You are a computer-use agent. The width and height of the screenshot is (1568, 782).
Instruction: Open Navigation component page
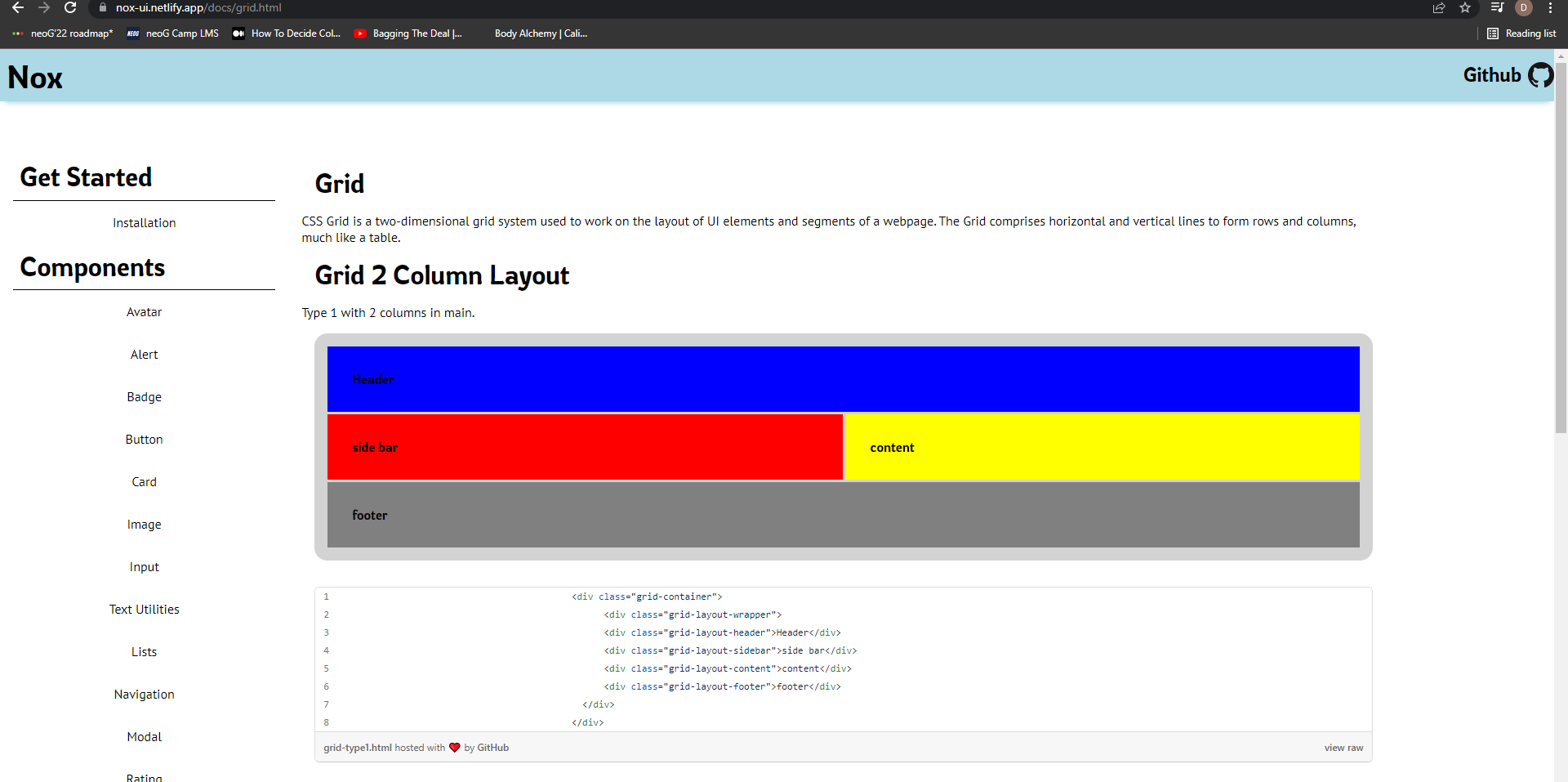point(144,695)
